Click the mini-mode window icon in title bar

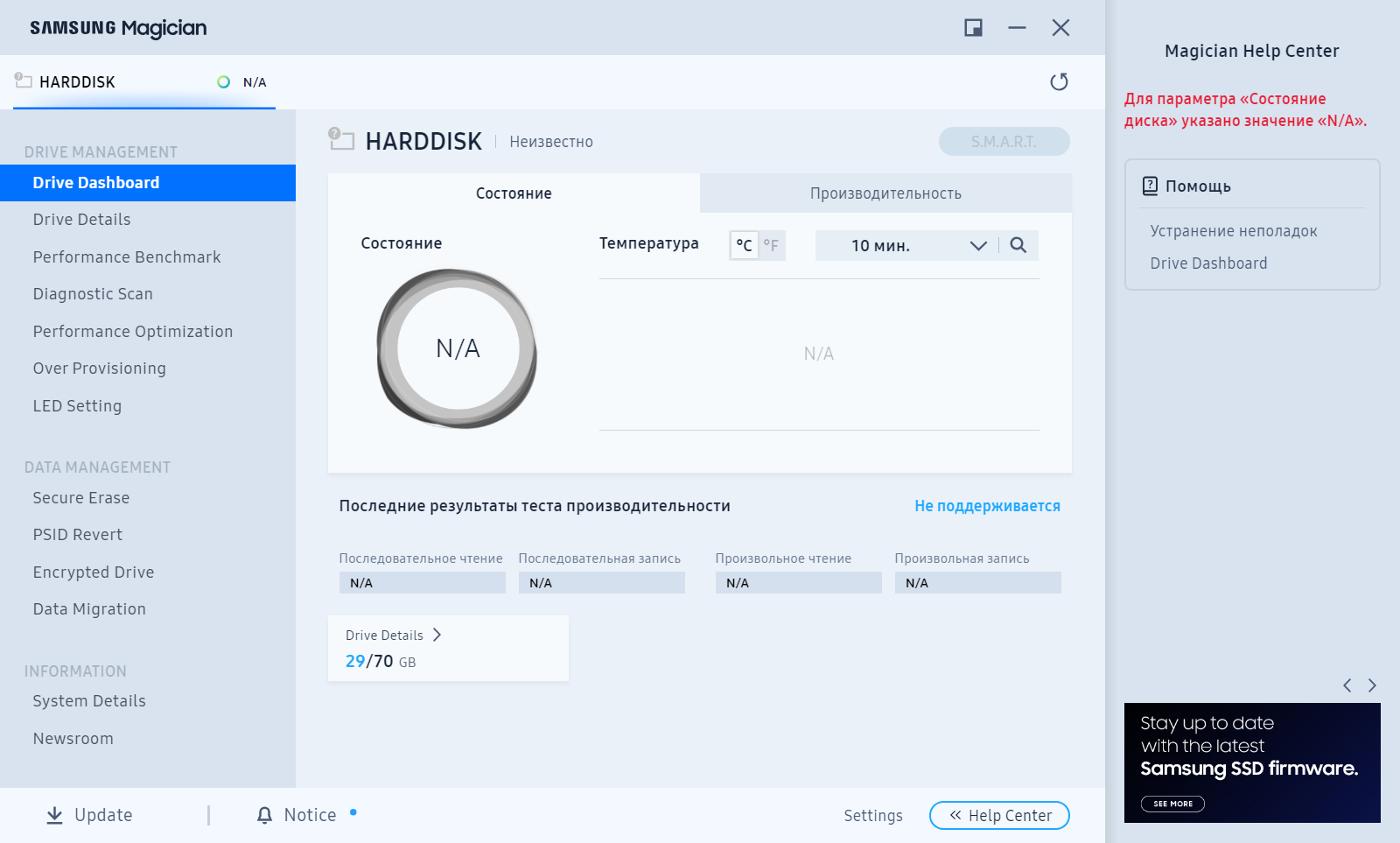click(x=973, y=28)
